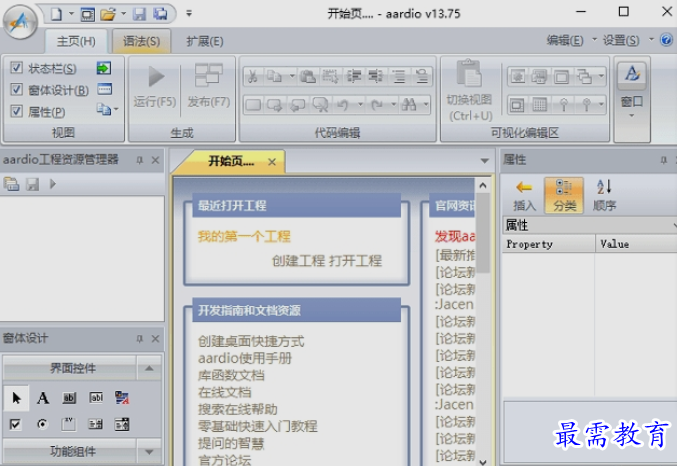The image size is (677, 466).
Task: Open the 设置(S) menu
Action: tap(621, 41)
